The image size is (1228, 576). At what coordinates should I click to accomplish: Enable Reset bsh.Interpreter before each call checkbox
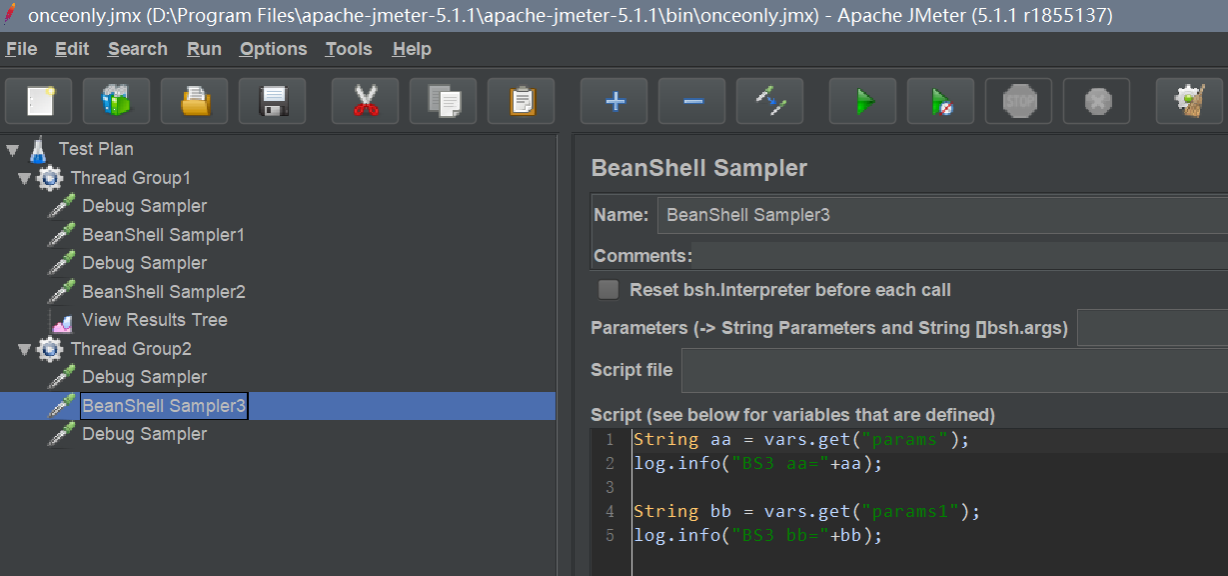click(608, 290)
